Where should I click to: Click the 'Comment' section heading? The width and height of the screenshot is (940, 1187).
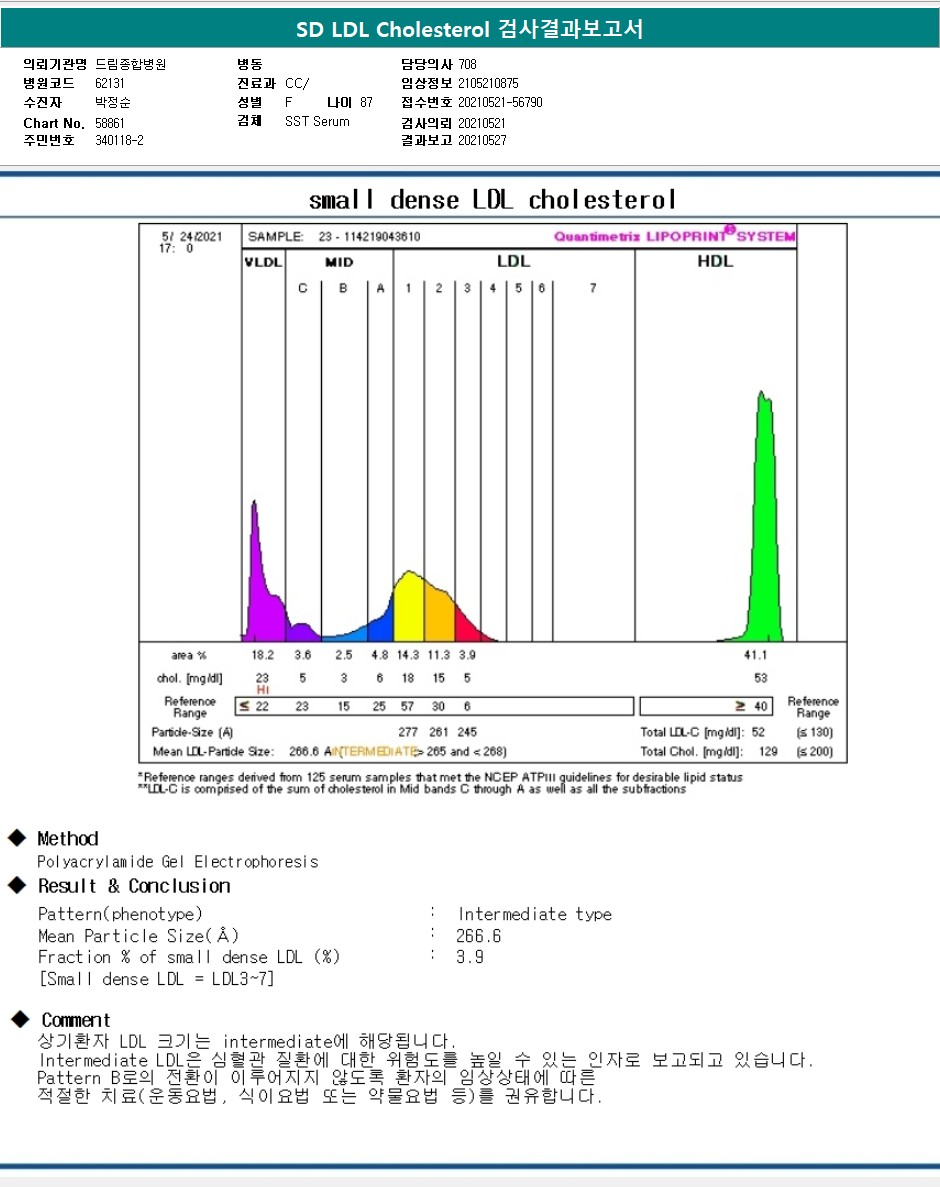pos(76,1020)
